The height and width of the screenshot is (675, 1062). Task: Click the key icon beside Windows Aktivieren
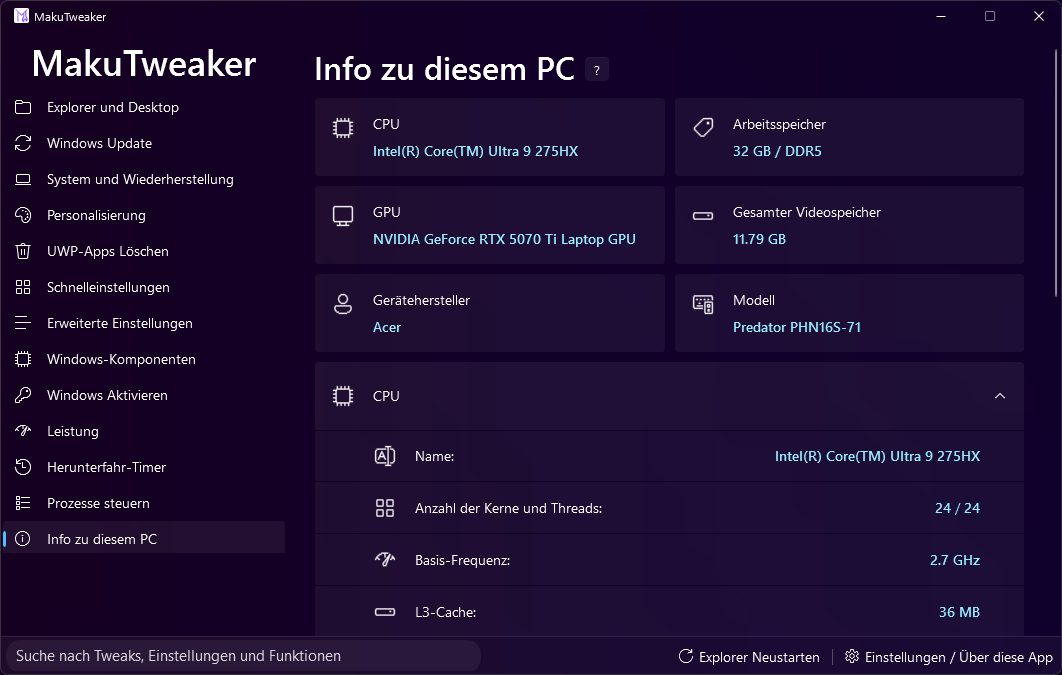tap(23, 395)
